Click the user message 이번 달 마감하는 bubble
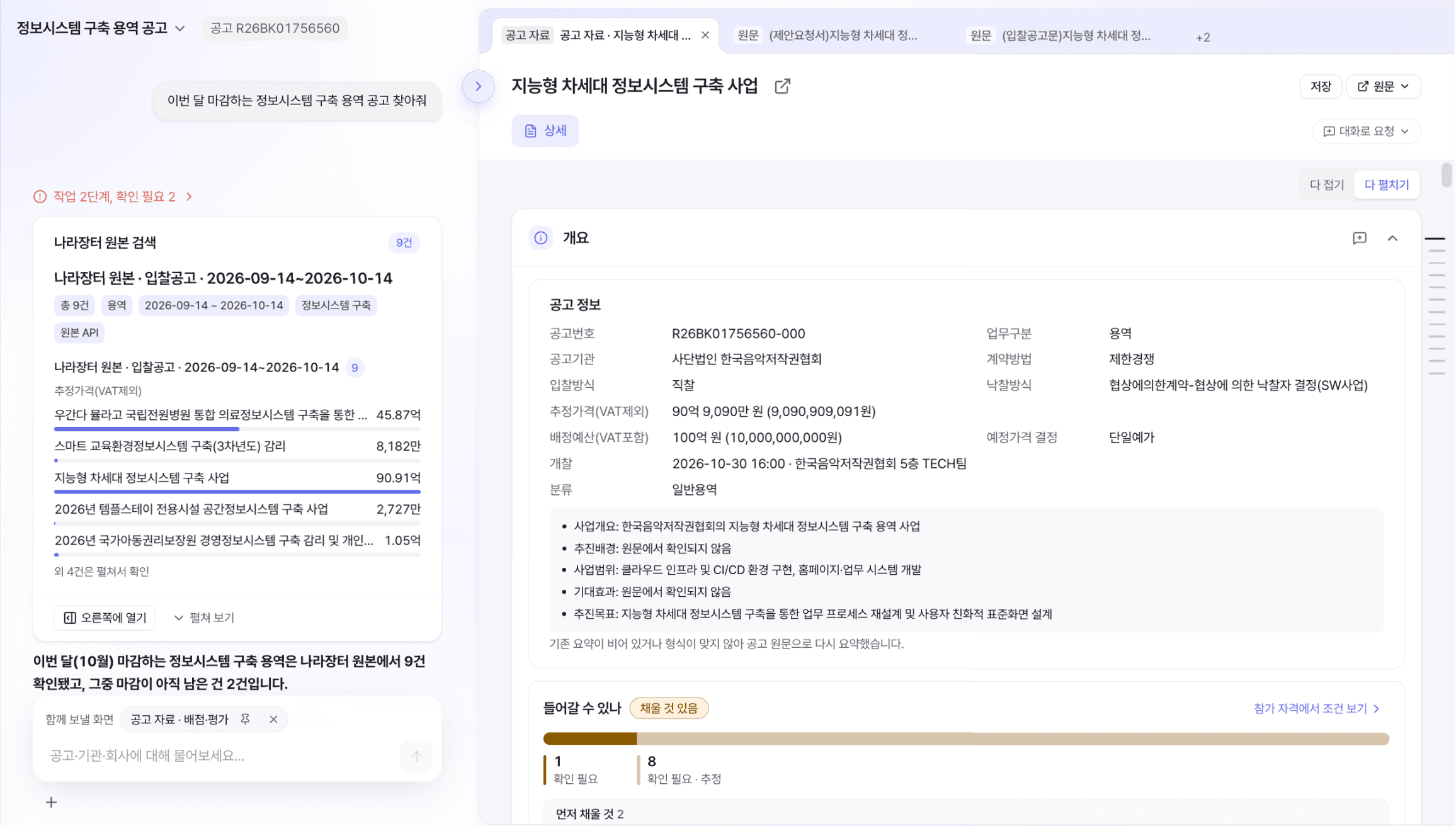The width and height of the screenshot is (1456, 826). click(x=297, y=101)
